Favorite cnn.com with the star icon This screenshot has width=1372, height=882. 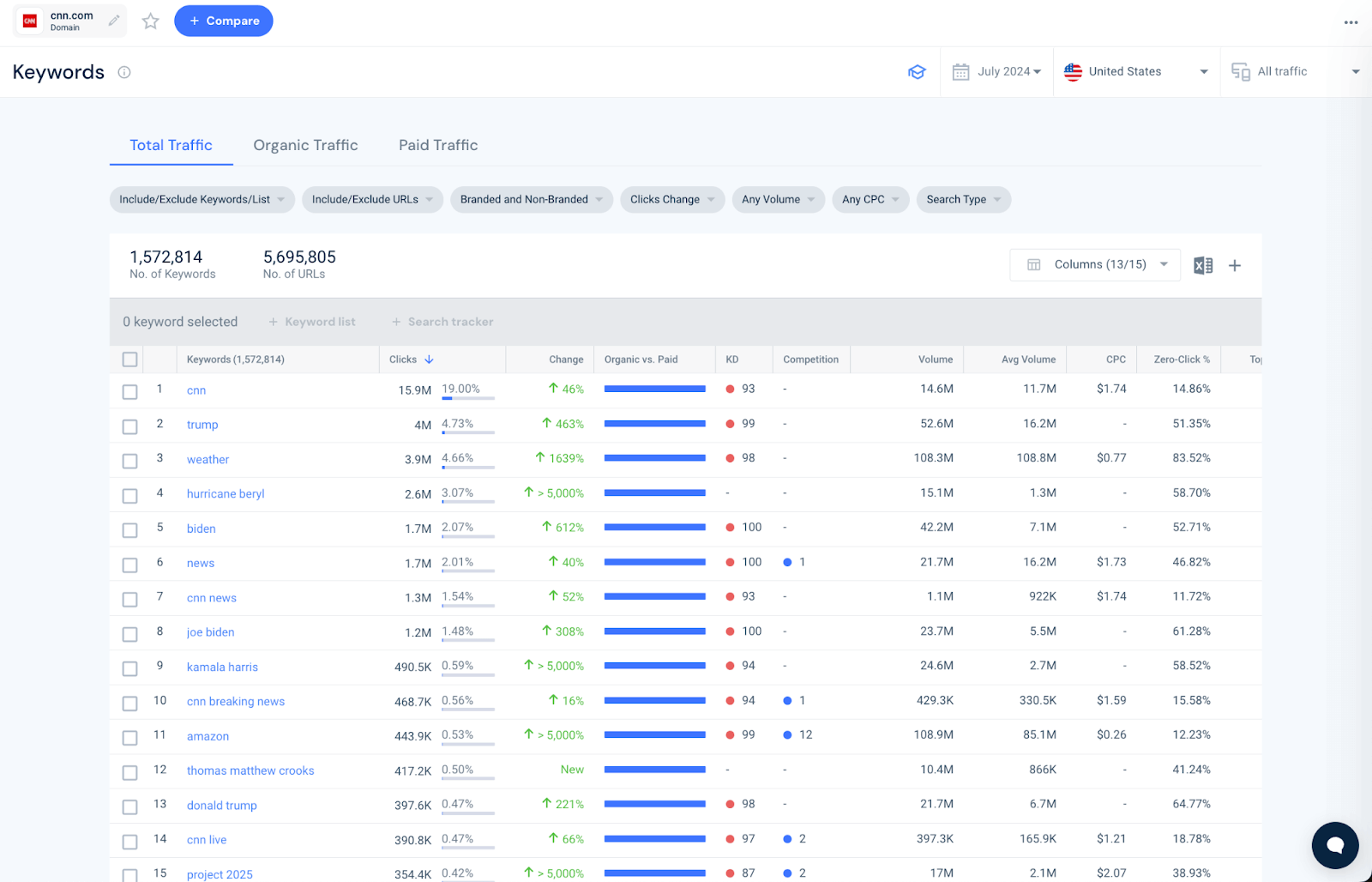coord(151,21)
